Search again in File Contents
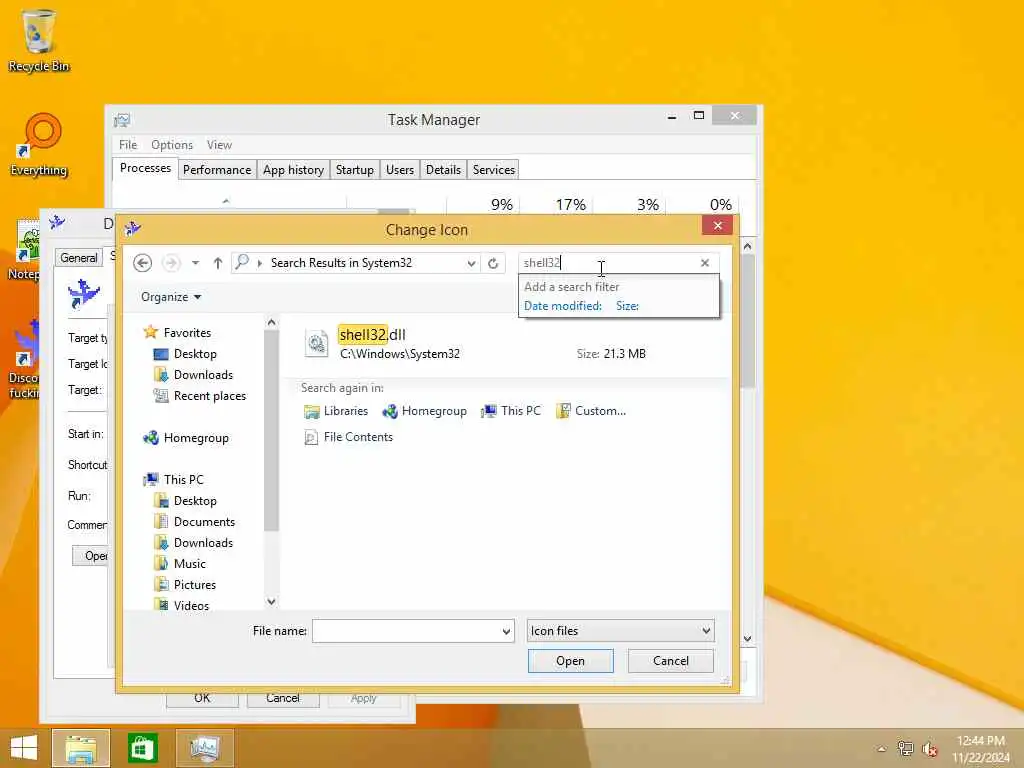Image resolution: width=1024 pixels, height=768 pixels. tap(349, 437)
